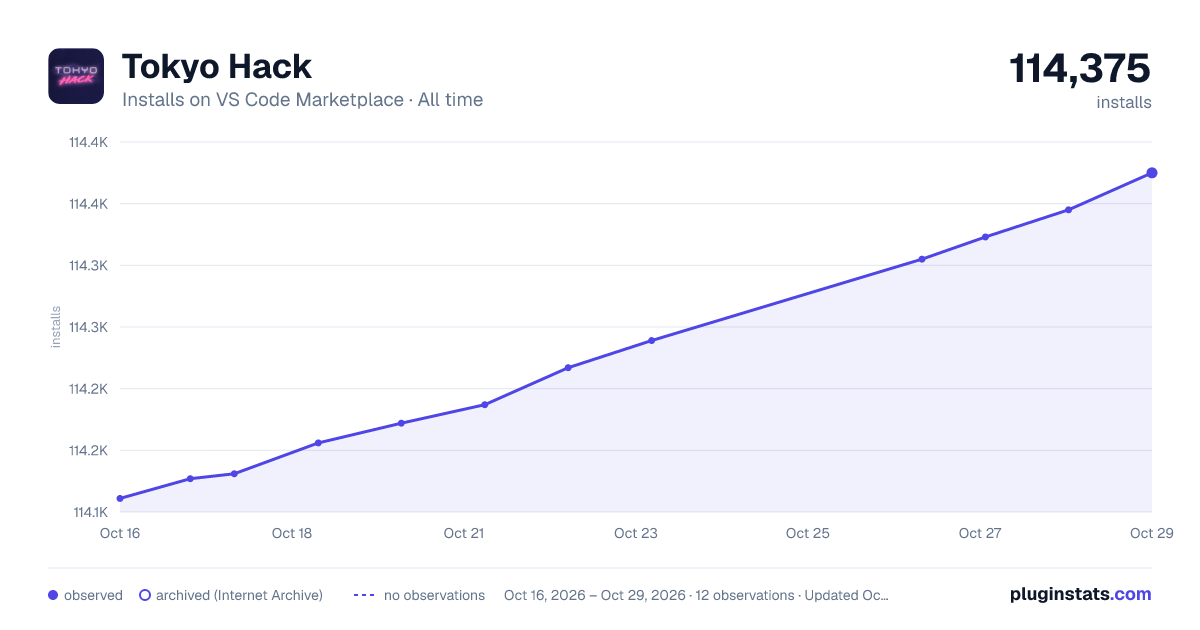This screenshot has height=630, width=1200.
Task: Click the 'Oct 27' x-axis label
Action: [x=980, y=533]
